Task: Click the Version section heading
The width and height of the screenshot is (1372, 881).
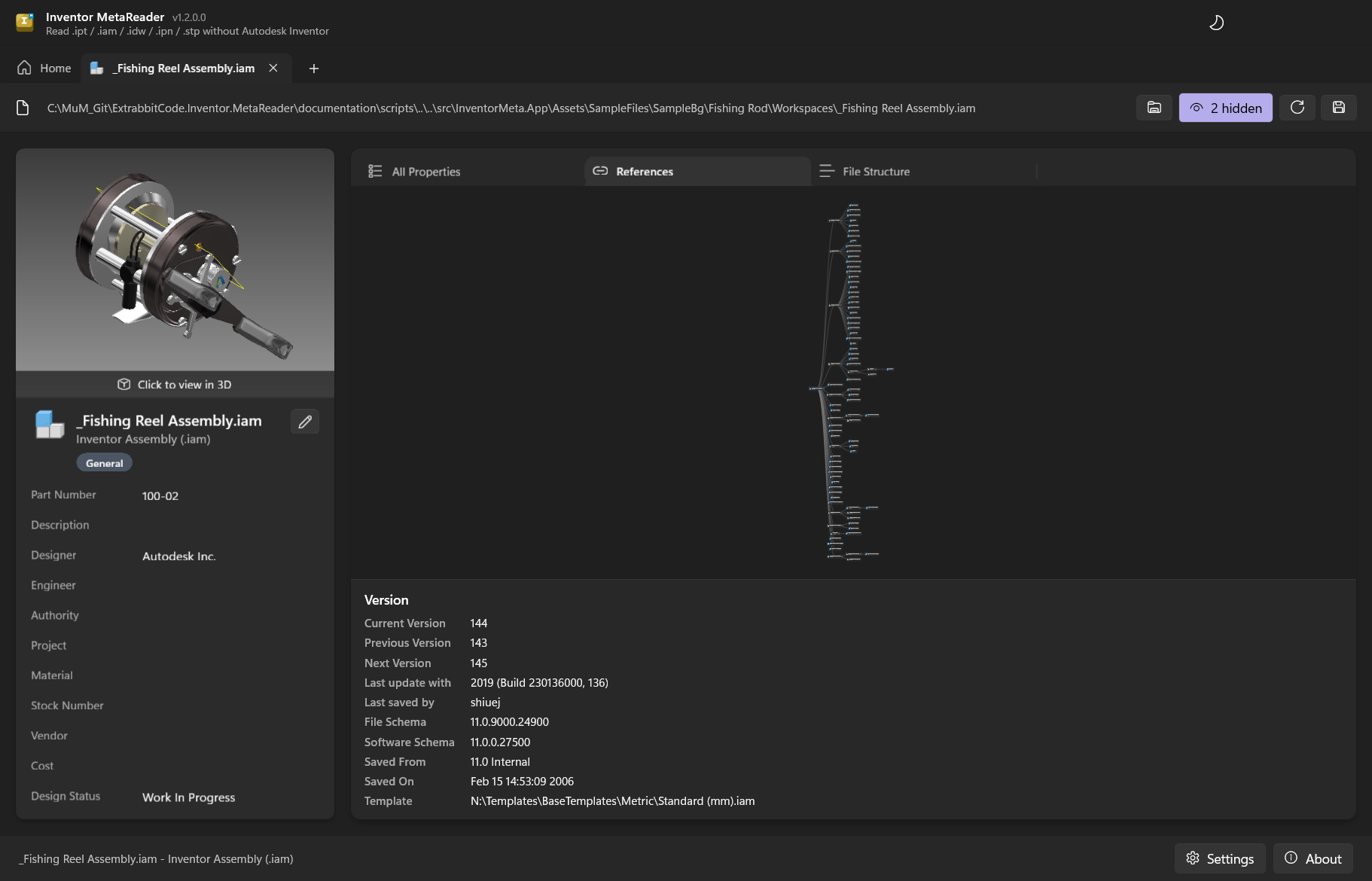Action: click(386, 600)
